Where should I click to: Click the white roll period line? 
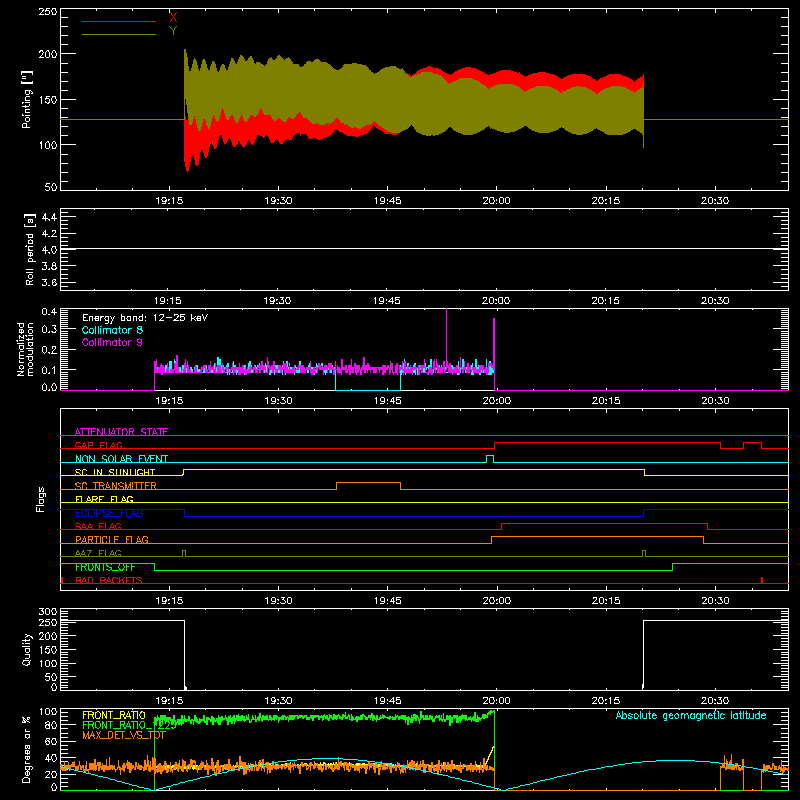[424, 249]
